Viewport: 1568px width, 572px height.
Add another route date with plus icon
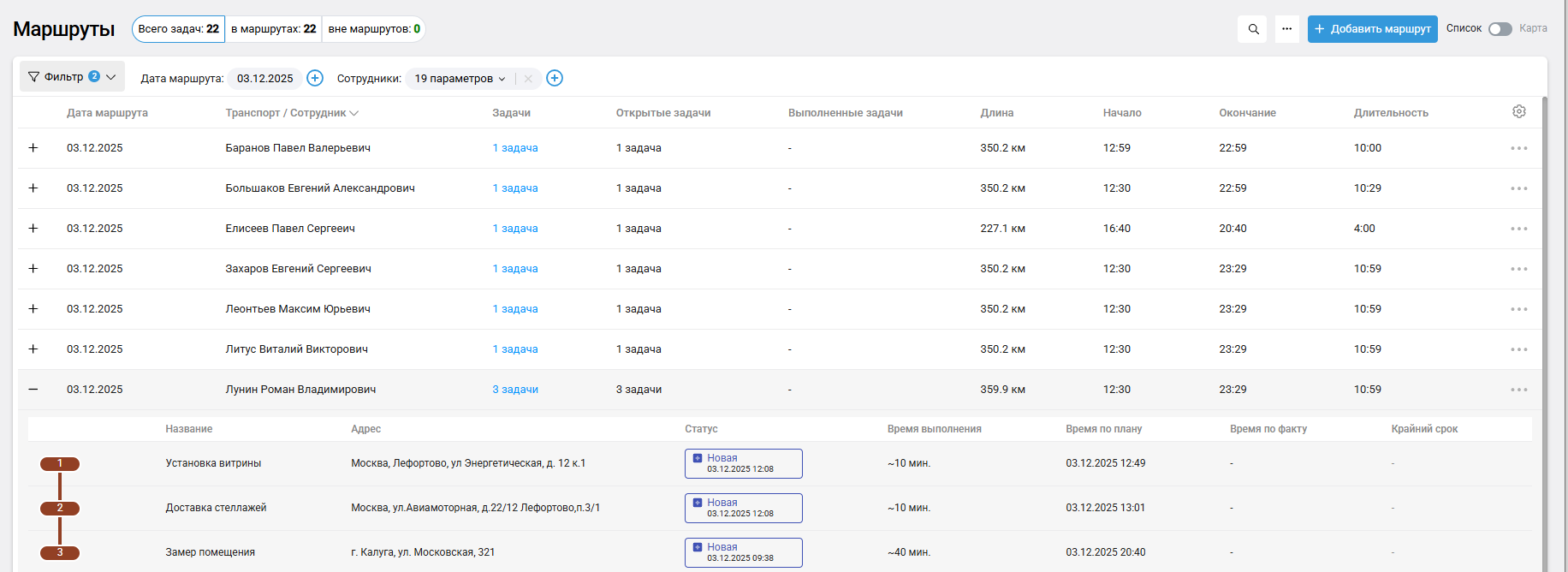[x=315, y=78]
